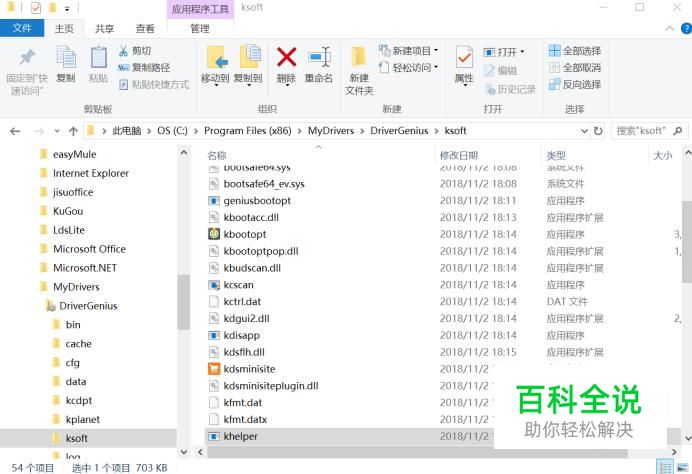The height and width of the screenshot is (474, 692).
Task: Collapse the ribbon with the chevron
Action: (x=669, y=29)
